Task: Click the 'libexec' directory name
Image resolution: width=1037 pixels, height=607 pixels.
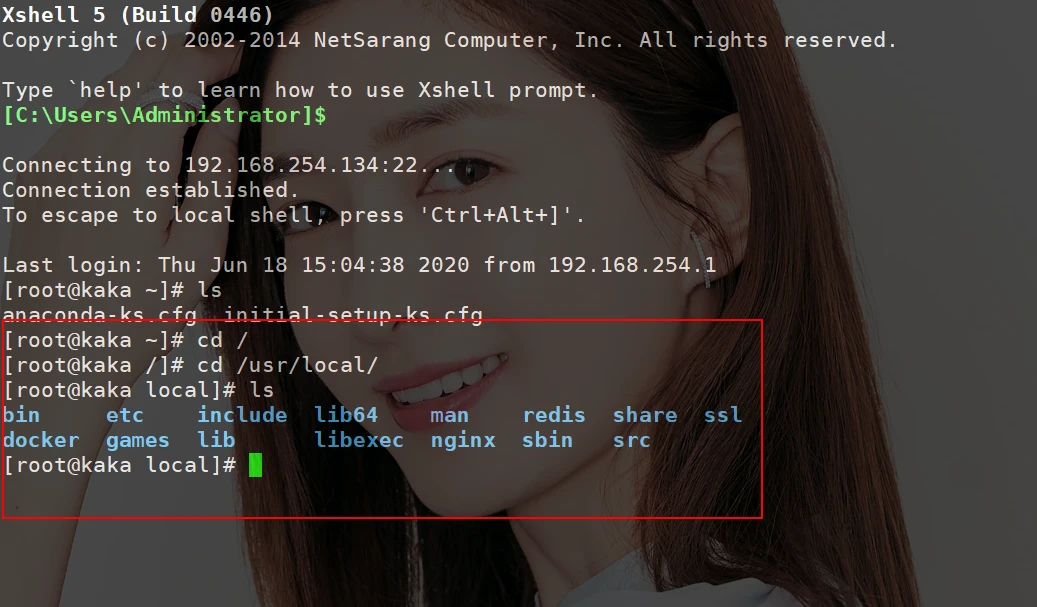Action: 359,440
